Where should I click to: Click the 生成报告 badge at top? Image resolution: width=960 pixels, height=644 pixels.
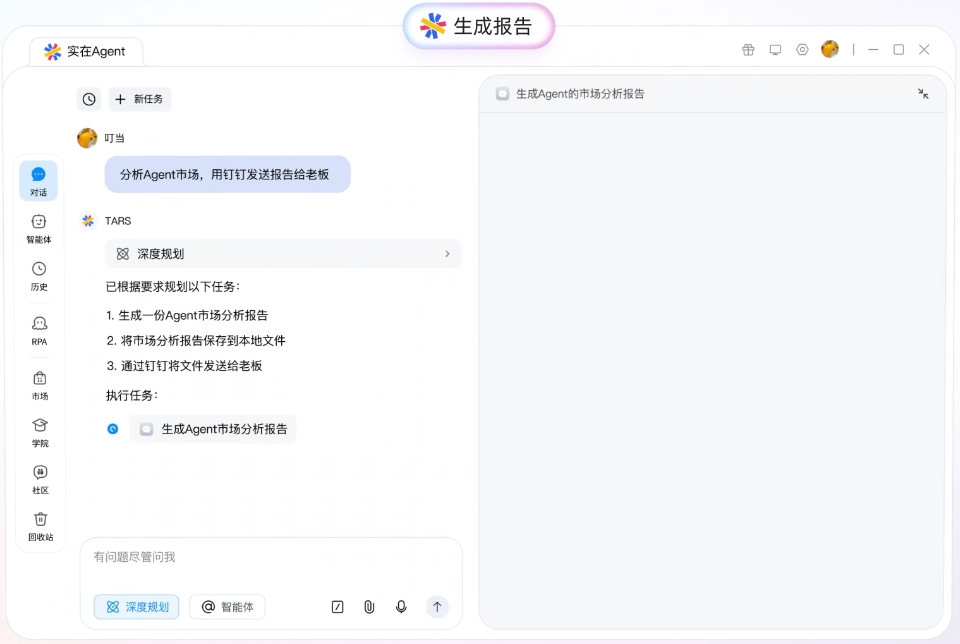pyautogui.click(x=478, y=26)
